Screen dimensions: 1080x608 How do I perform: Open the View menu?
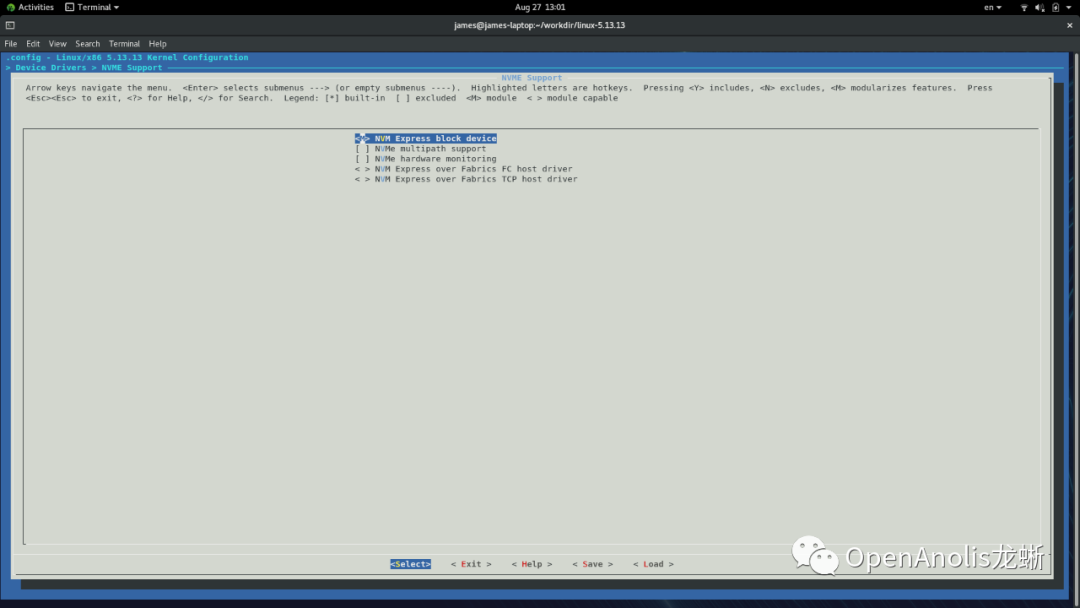click(58, 43)
